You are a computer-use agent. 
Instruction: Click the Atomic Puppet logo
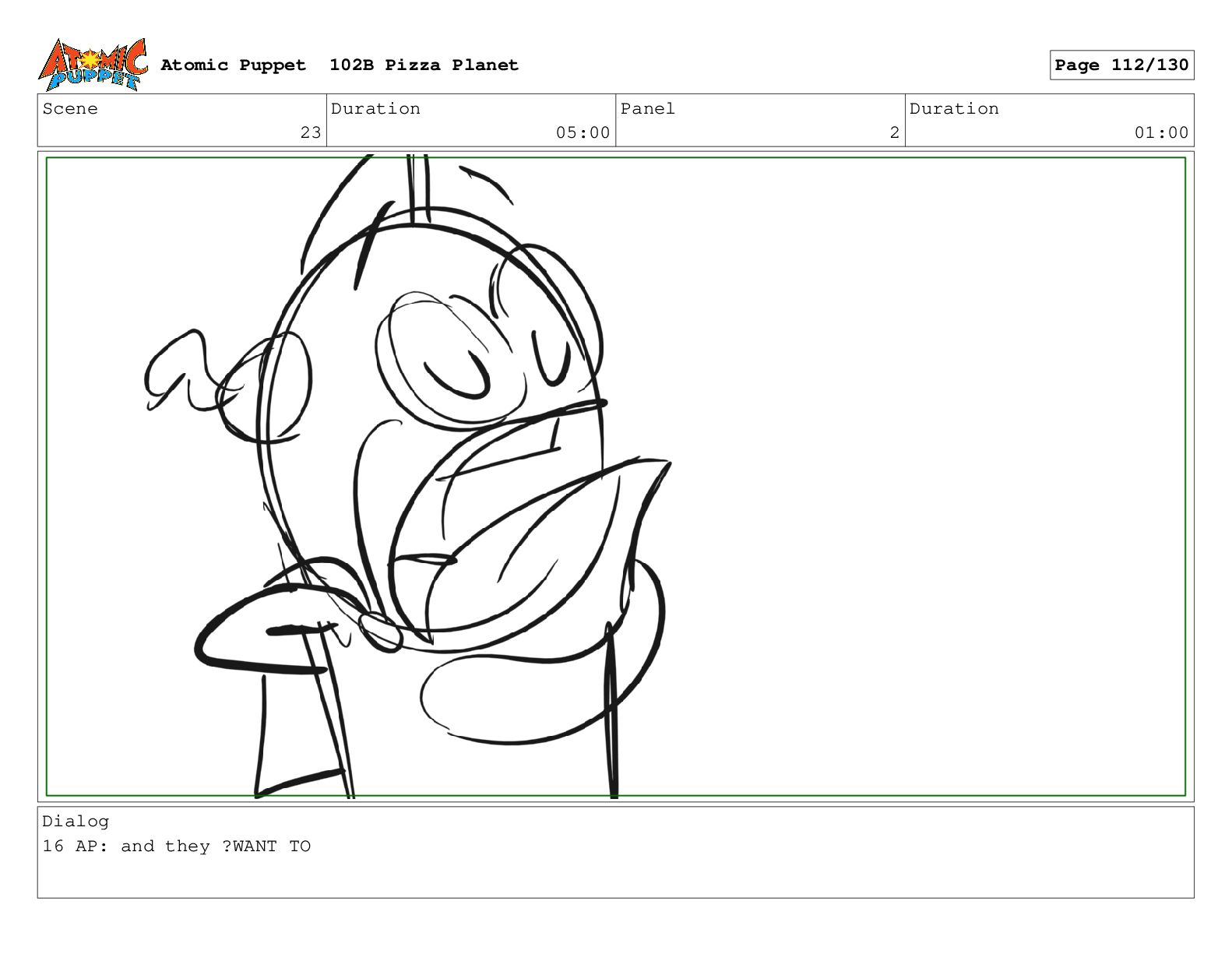(x=93, y=65)
